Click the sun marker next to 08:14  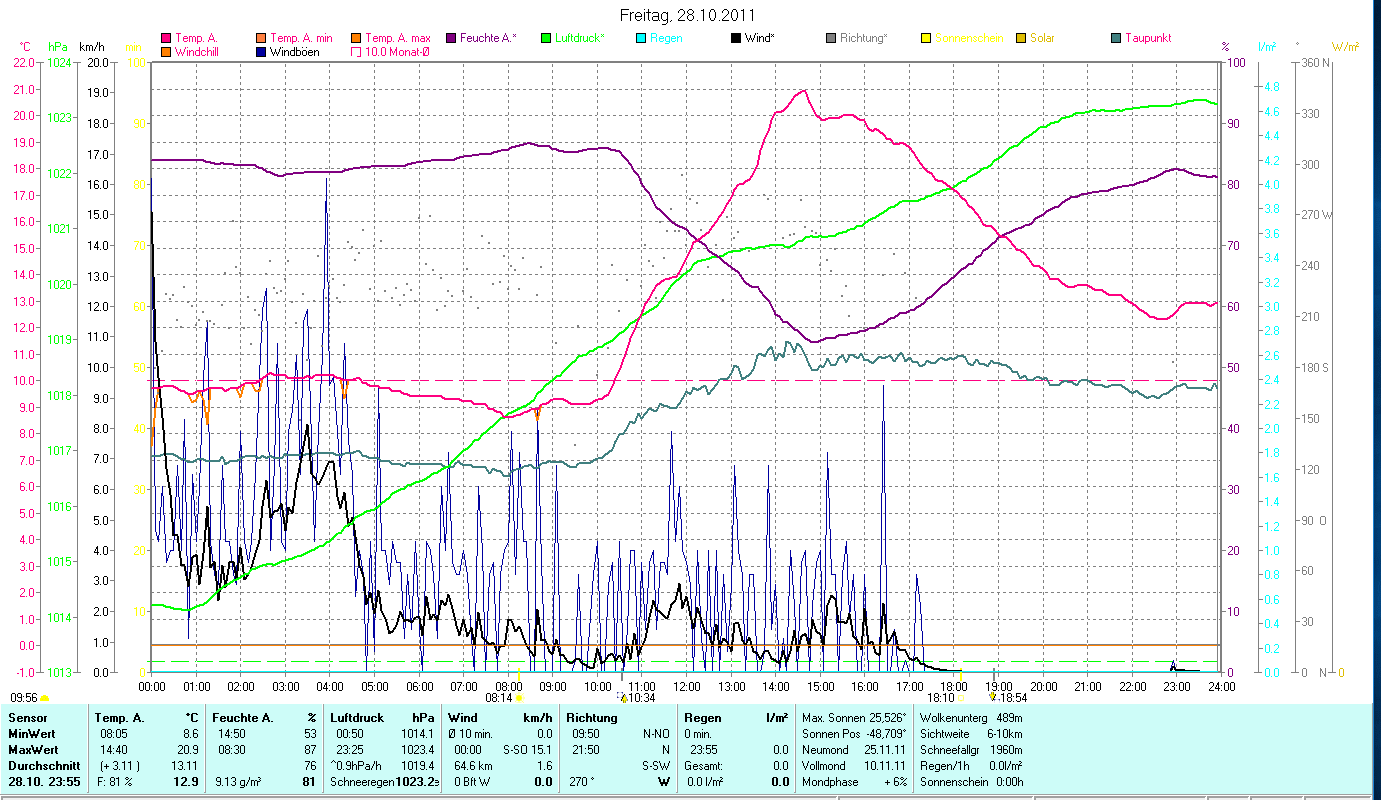[x=518, y=697]
